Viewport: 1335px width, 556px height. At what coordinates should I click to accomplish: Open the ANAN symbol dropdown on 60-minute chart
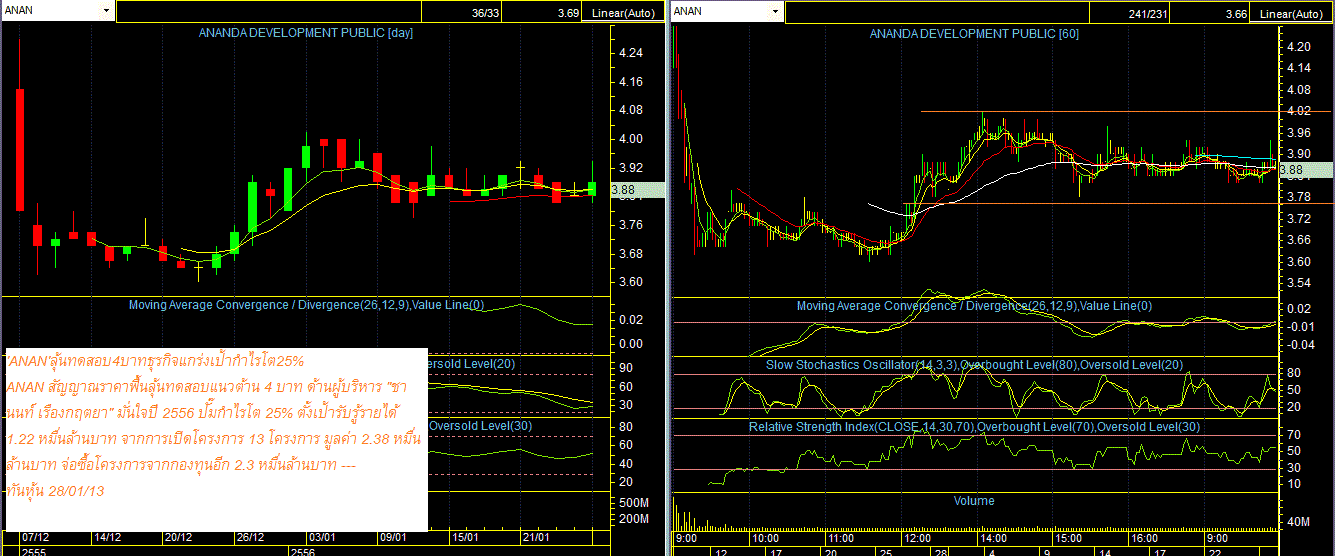[x=774, y=11]
